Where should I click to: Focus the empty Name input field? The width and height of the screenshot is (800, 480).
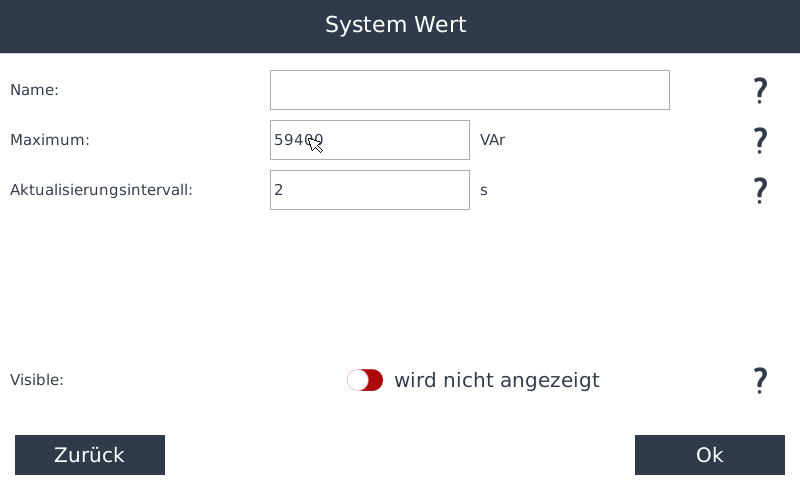point(469,90)
